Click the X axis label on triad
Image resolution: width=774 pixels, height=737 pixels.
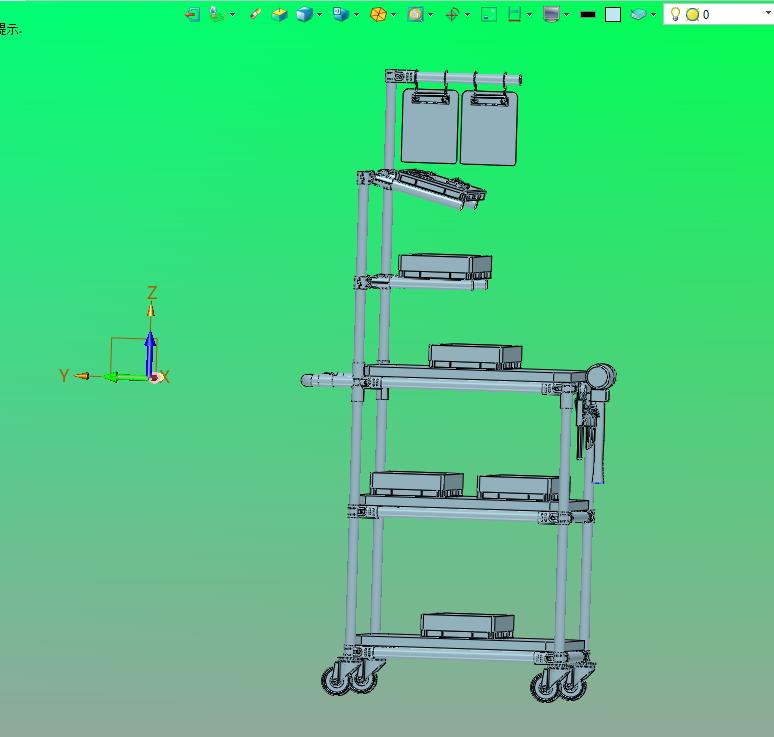coord(165,377)
